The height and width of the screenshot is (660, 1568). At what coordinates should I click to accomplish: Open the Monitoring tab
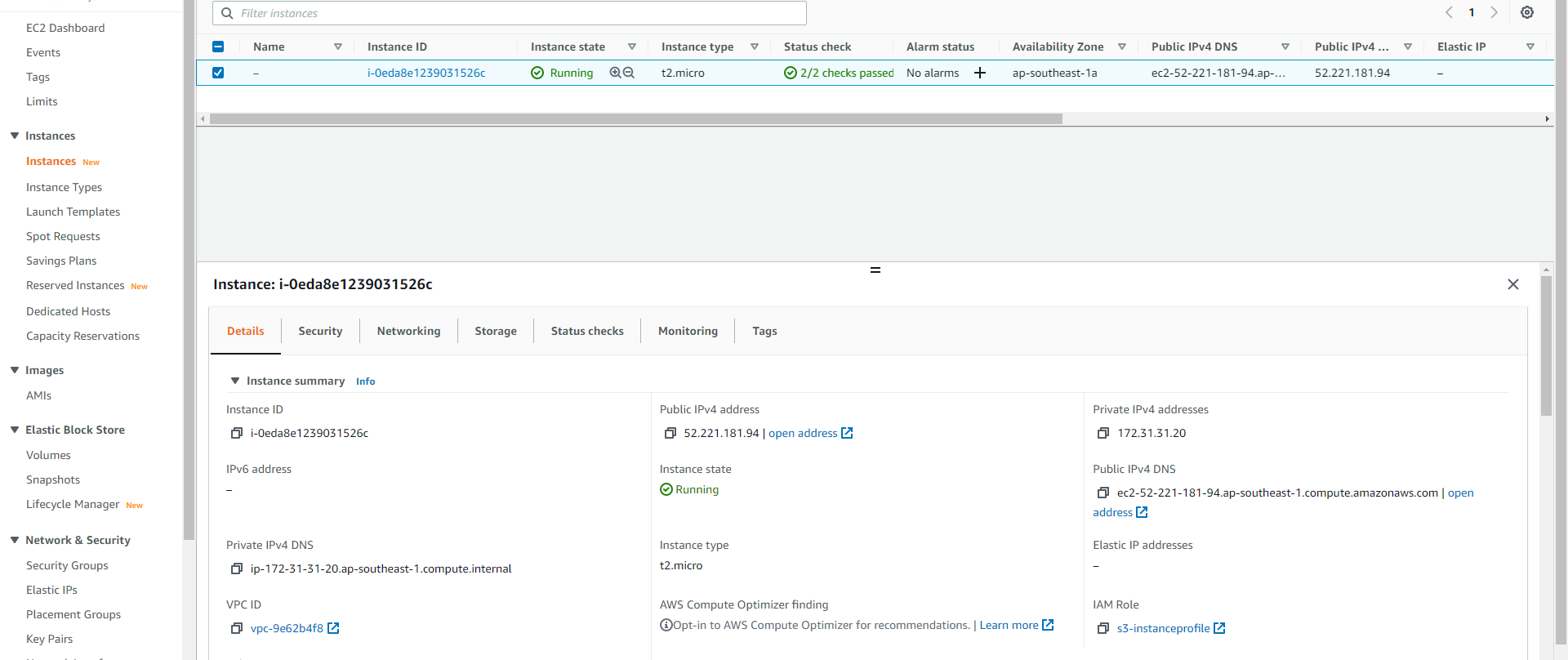pos(688,331)
